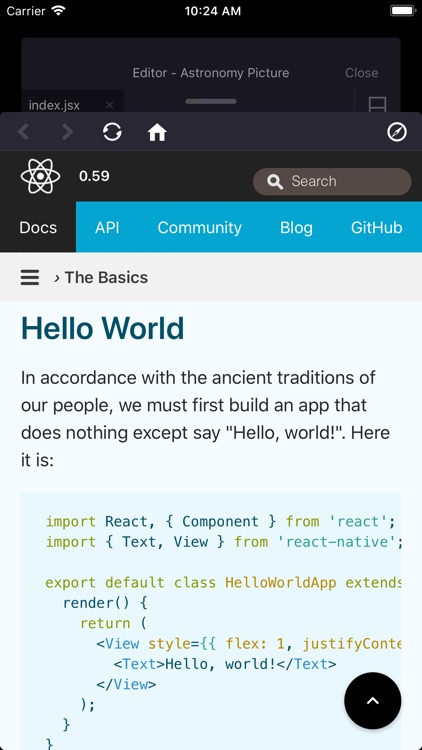Select the index.jsx tab in Editor
This screenshot has height=750, width=422.
point(54,105)
